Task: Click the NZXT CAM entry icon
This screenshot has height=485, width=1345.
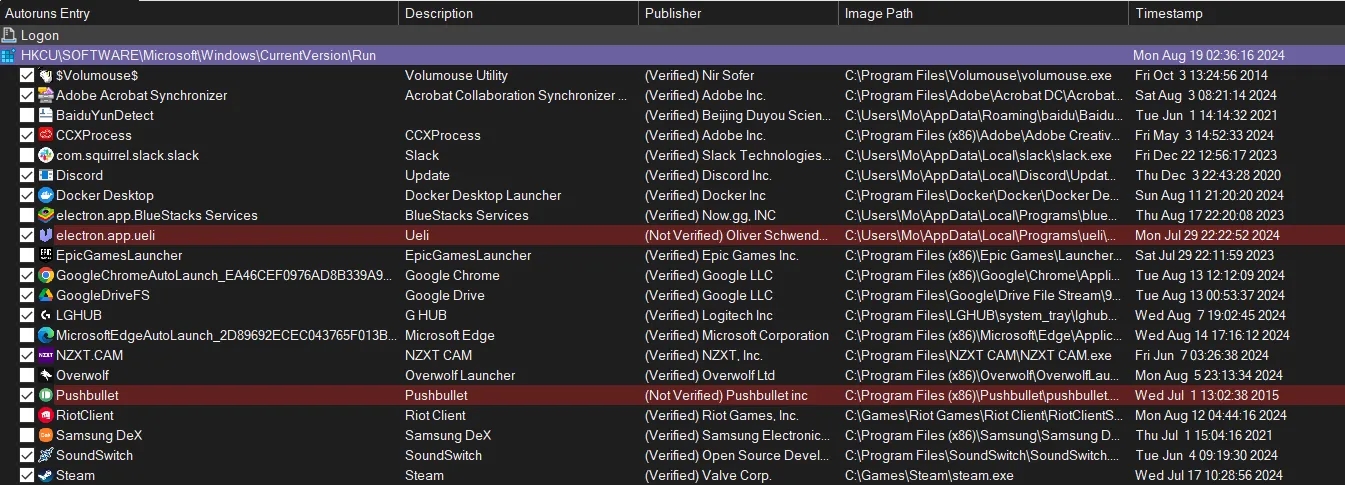Action: tap(45, 355)
